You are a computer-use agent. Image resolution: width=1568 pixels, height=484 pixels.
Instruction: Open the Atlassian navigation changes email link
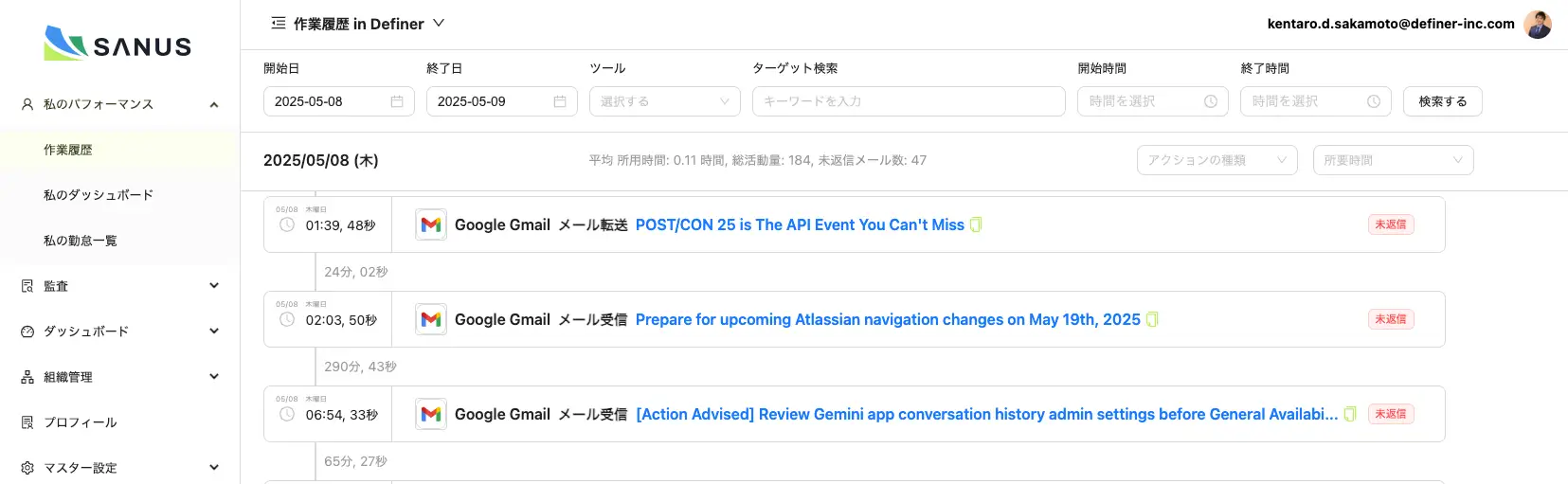887,319
